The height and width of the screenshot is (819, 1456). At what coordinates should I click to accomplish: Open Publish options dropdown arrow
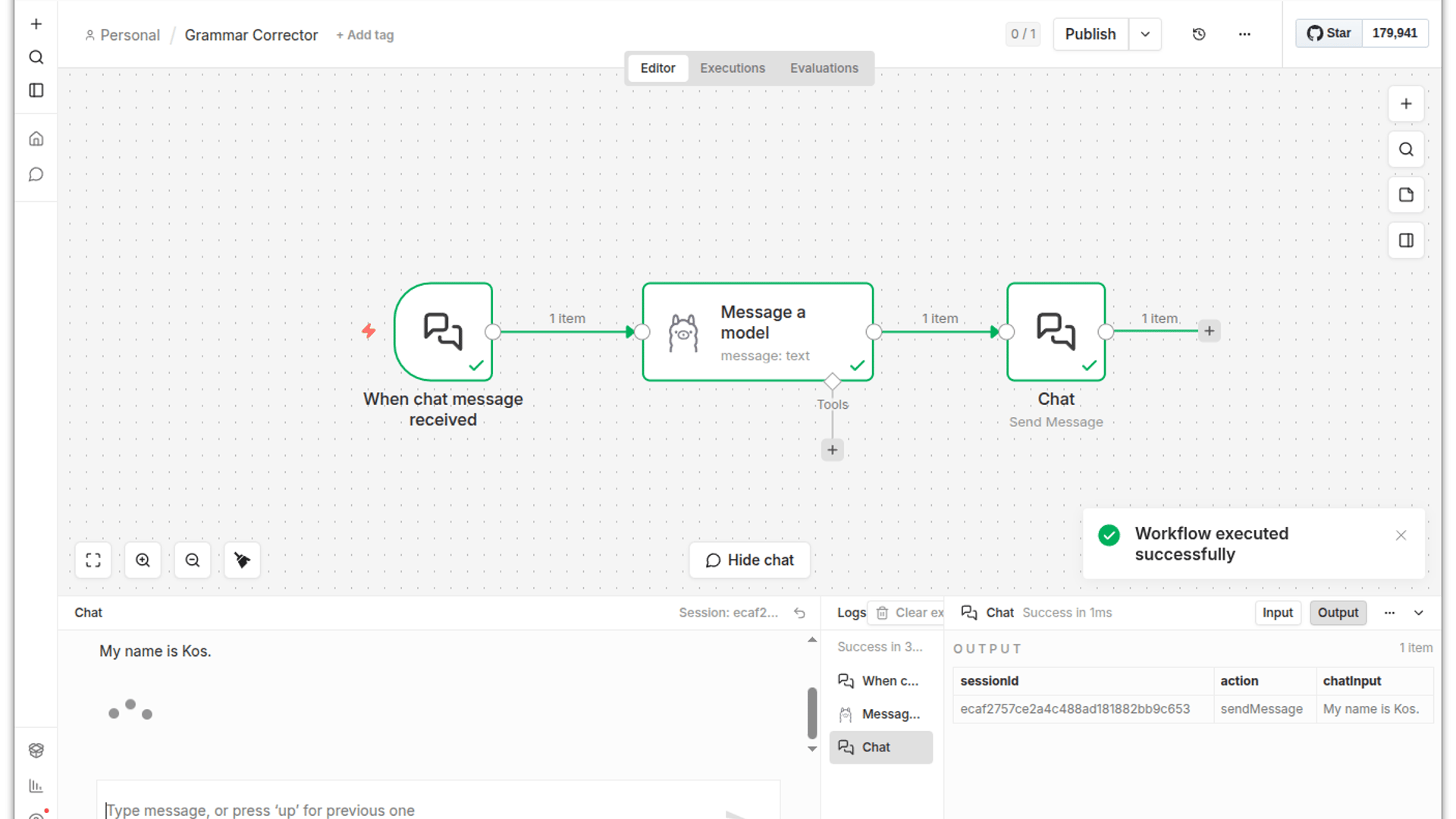[1145, 34]
